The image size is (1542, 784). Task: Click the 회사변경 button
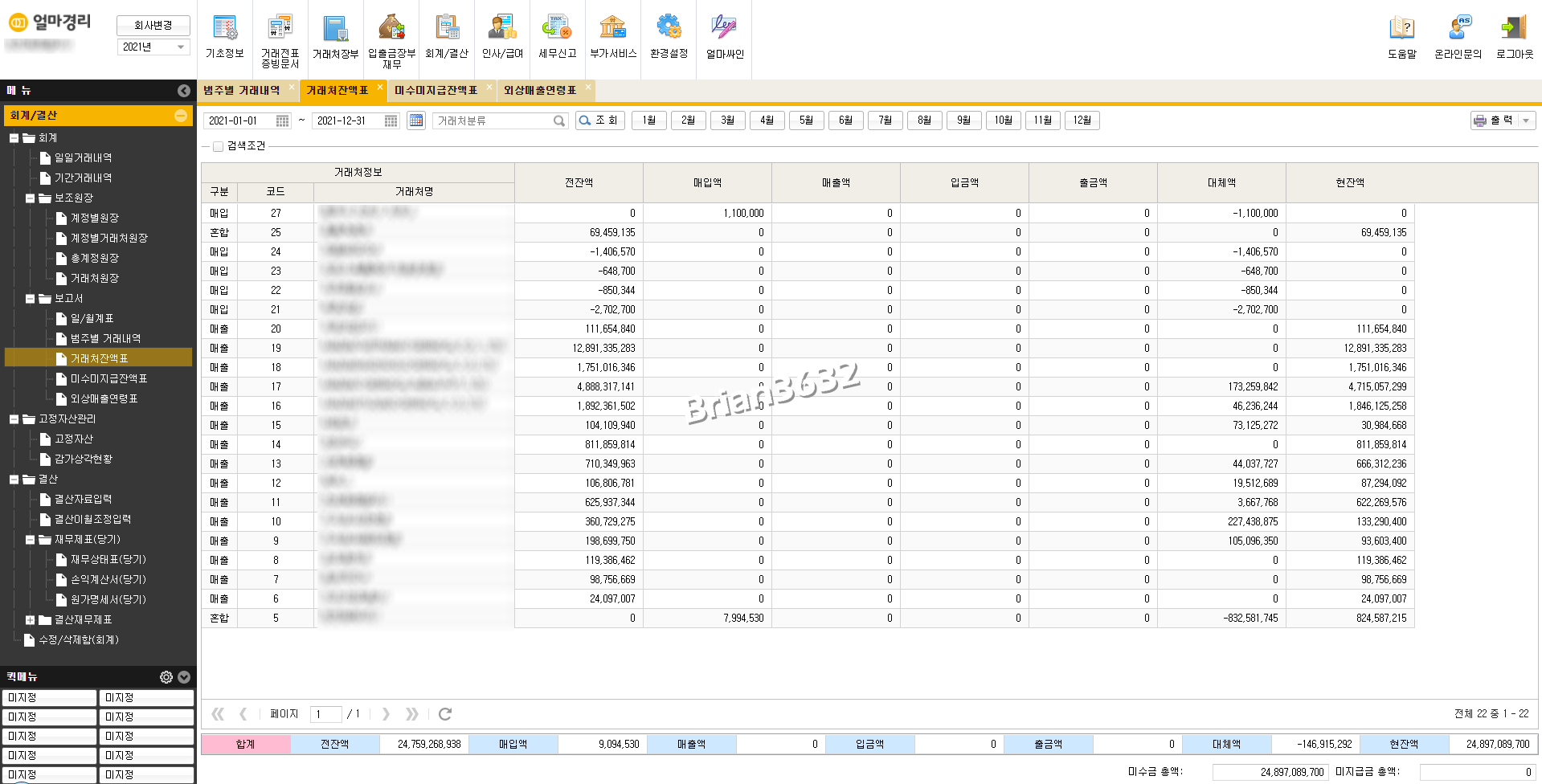point(153,26)
